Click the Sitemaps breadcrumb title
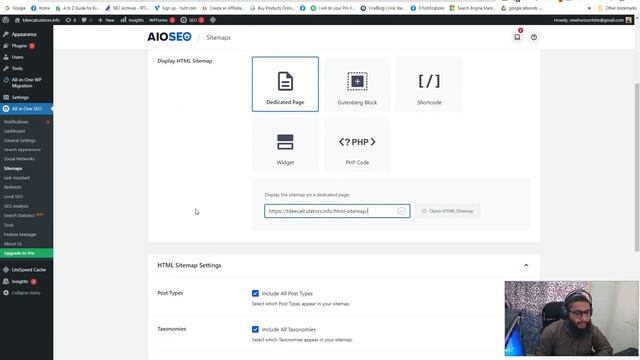 tap(218, 38)
